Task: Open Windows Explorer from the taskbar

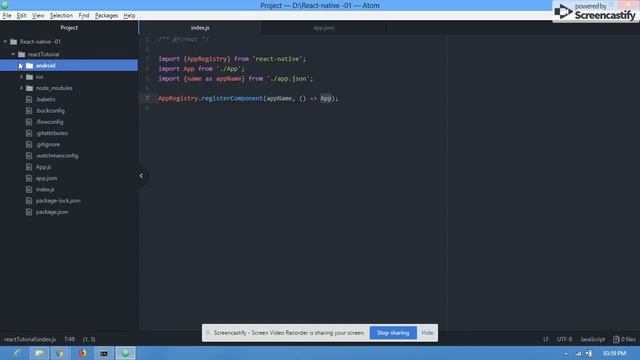Action: coord(39,353)
